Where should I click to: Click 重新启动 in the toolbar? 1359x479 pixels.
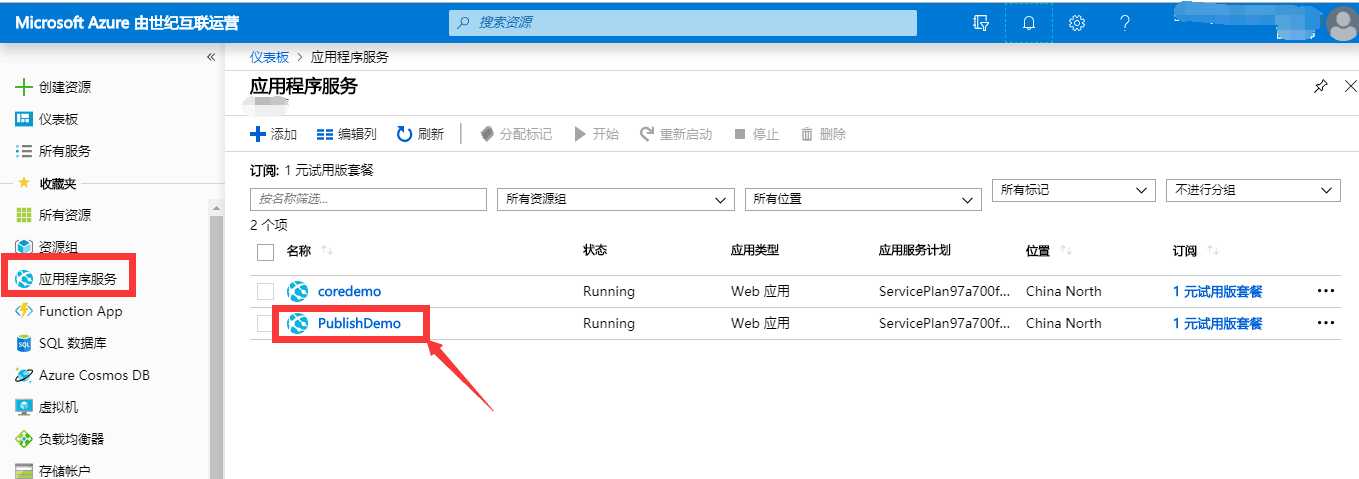(x=676, y=134)
